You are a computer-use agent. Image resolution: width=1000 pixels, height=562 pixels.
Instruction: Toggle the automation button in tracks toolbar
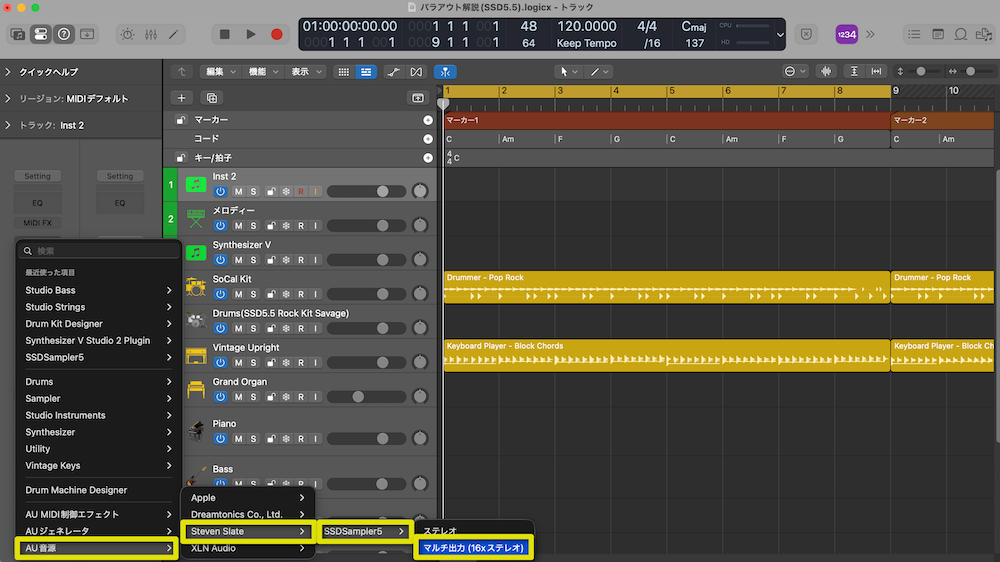(393, 72)
